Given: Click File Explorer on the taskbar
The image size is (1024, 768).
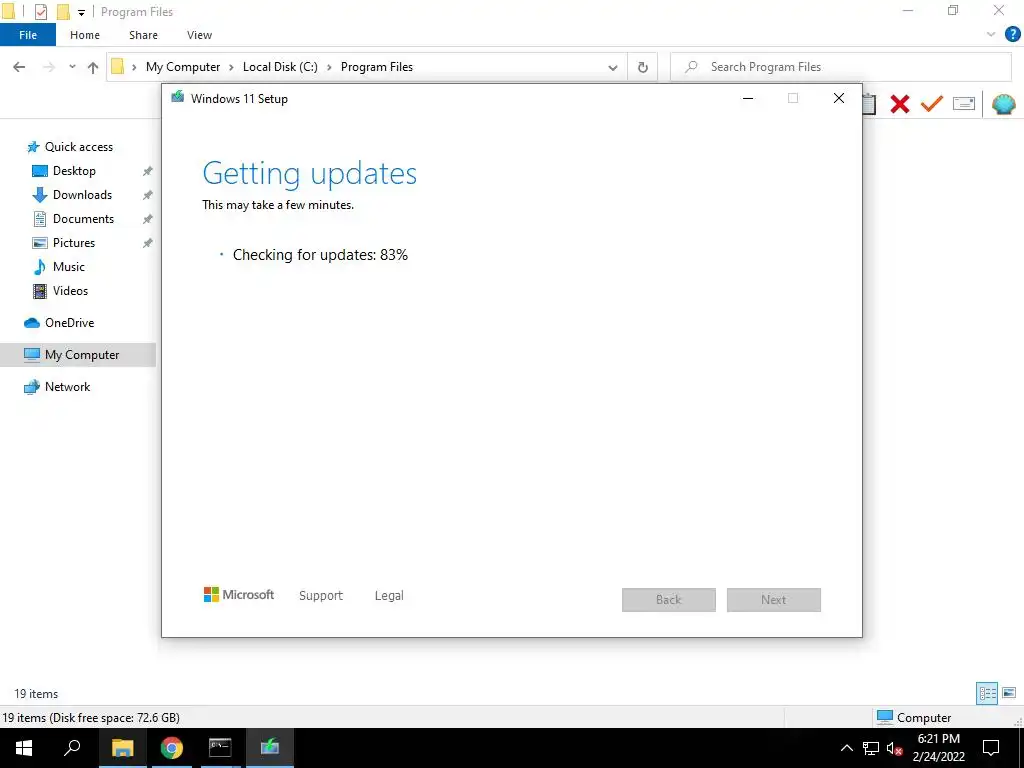Looking at the screenshot, I should tap(122, 748).
